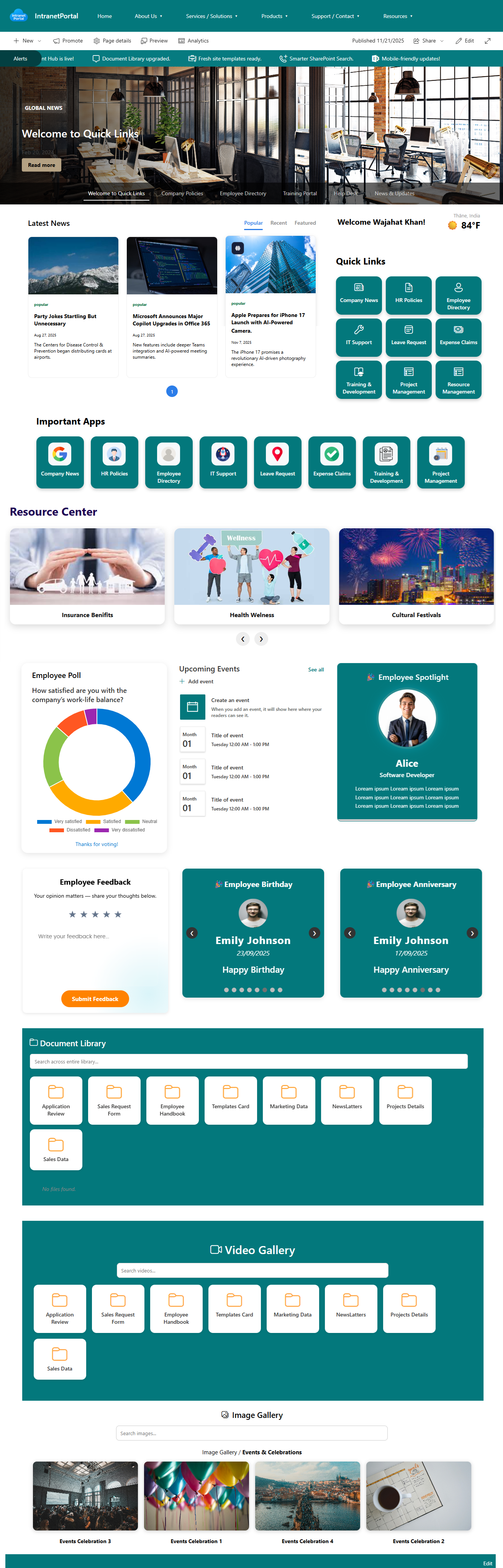Expand About Us navigation dropdown
The height and width of the screenshot is (1568, 503).
149,16
